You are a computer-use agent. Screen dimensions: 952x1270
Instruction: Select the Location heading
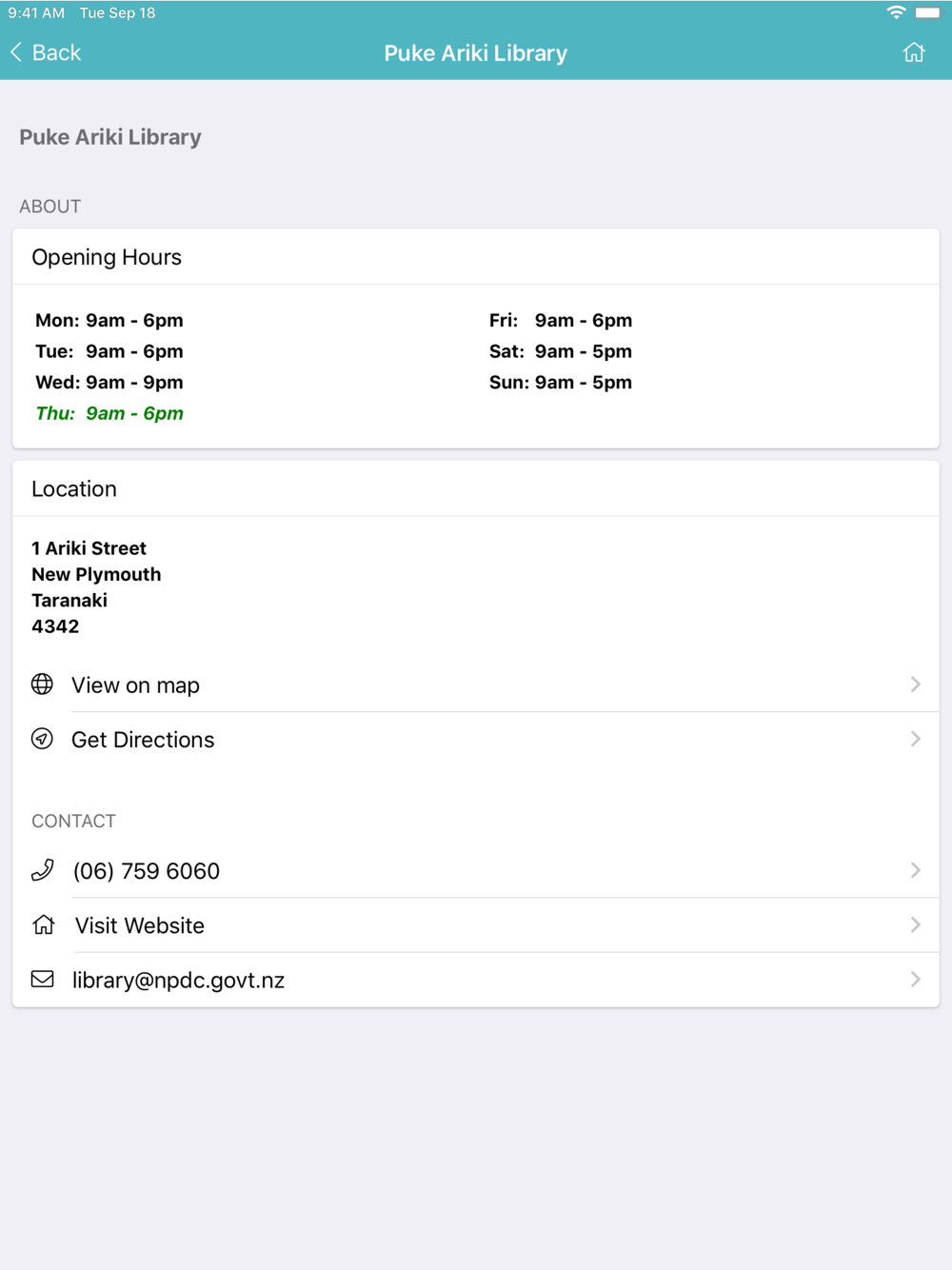coord(74,488)
